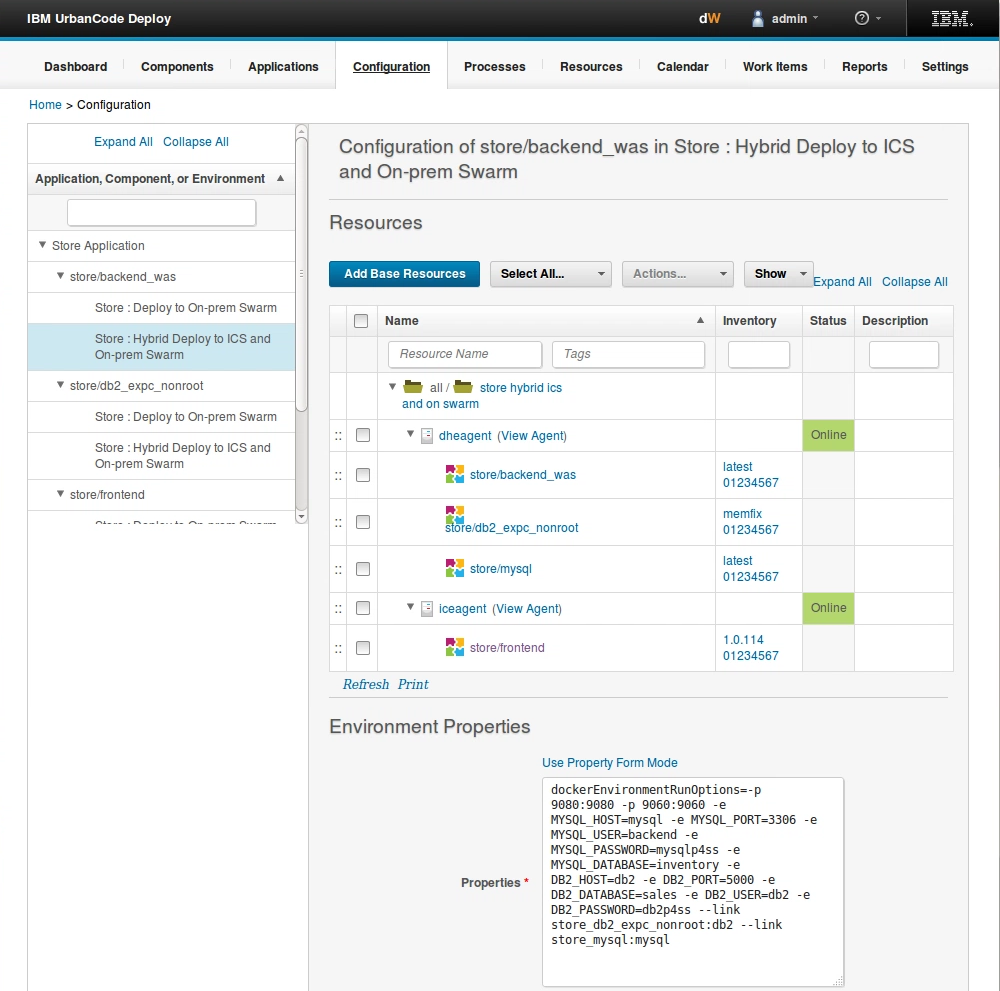Collapse the Store Application tree node
Screen dimensions: 1000x991
pos(42,245)
